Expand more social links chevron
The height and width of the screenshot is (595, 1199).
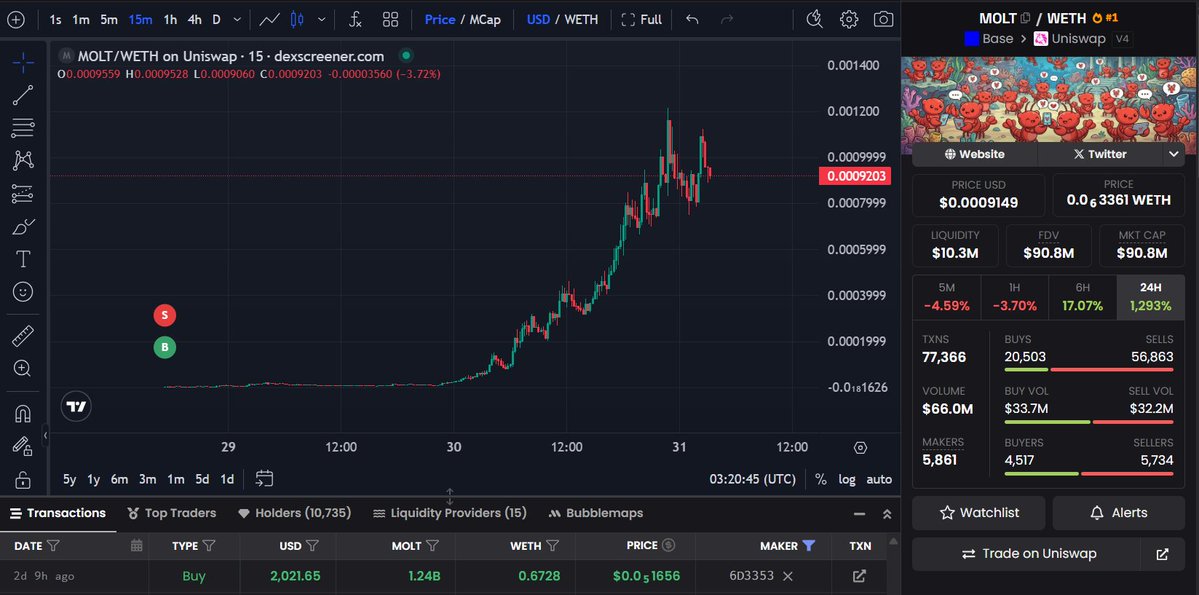1174,154
